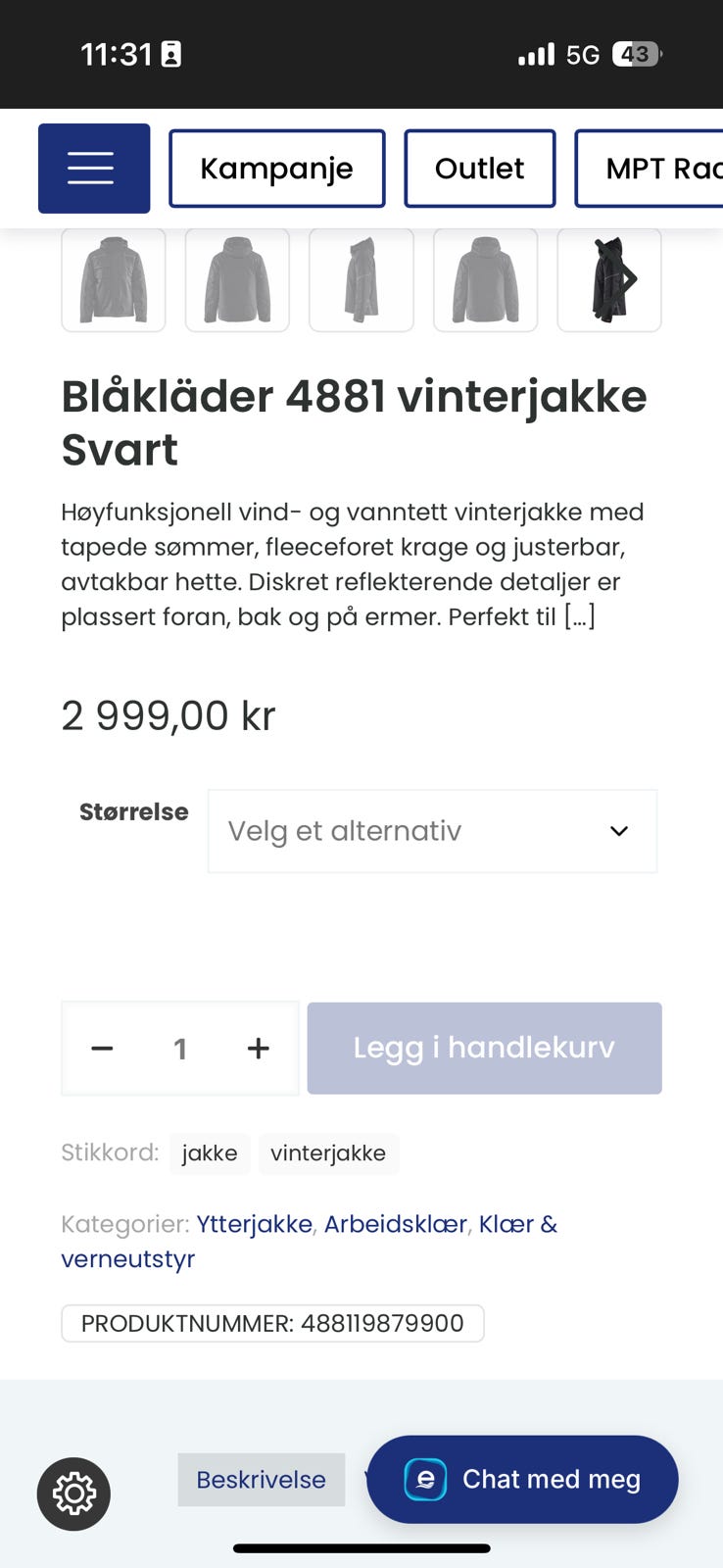Increase quantity with plus button
This screenshot has width=723, height=1568.
point(258,1049)
